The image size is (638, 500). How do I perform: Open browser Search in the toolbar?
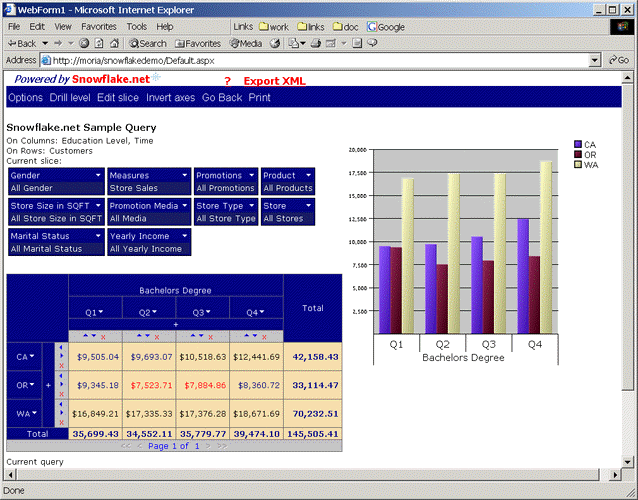tap(146, 43)
